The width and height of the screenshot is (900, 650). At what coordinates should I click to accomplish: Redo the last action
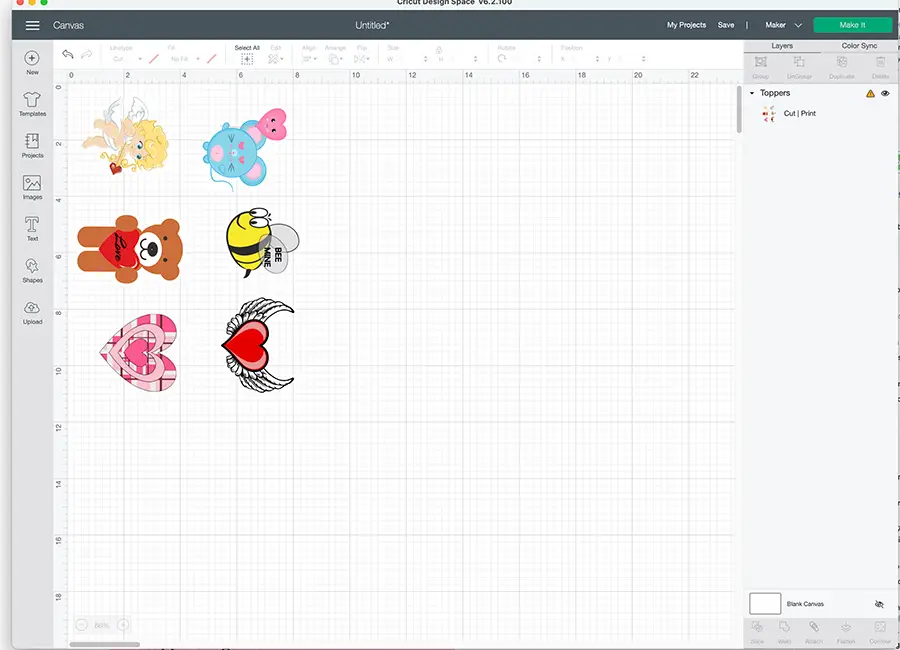pyautogui.click(x=87, y=54)
